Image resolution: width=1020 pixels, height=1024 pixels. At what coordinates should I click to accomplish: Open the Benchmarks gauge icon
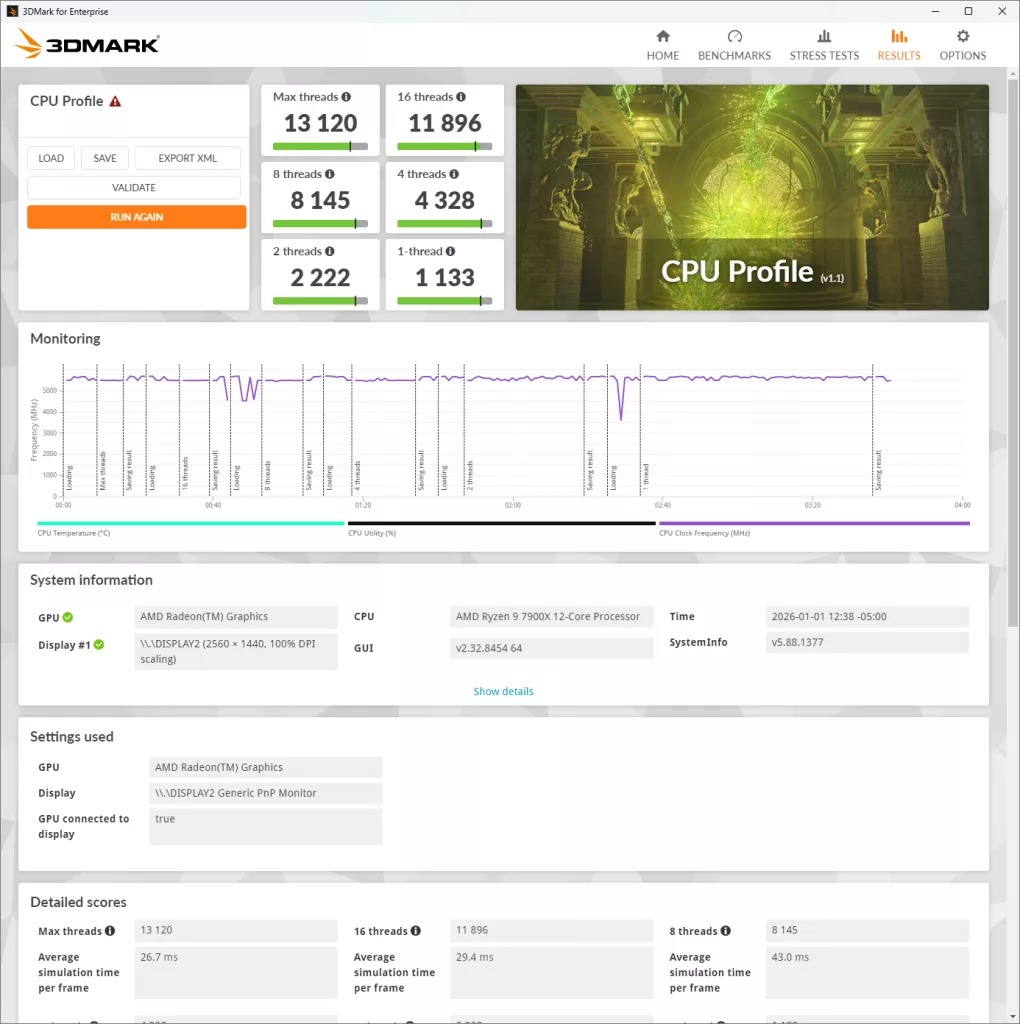734,36
